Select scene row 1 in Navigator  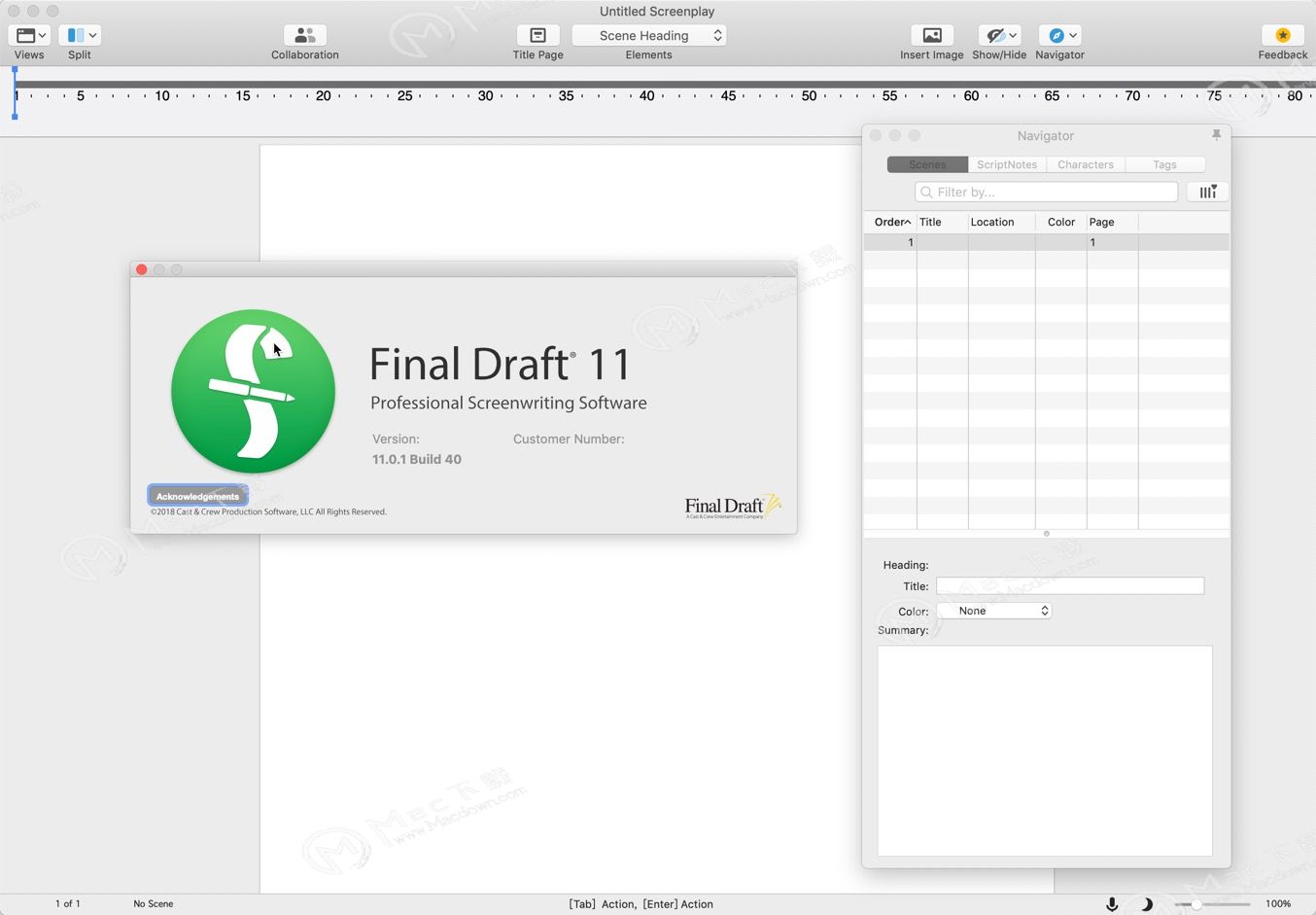click(1047, 242)
